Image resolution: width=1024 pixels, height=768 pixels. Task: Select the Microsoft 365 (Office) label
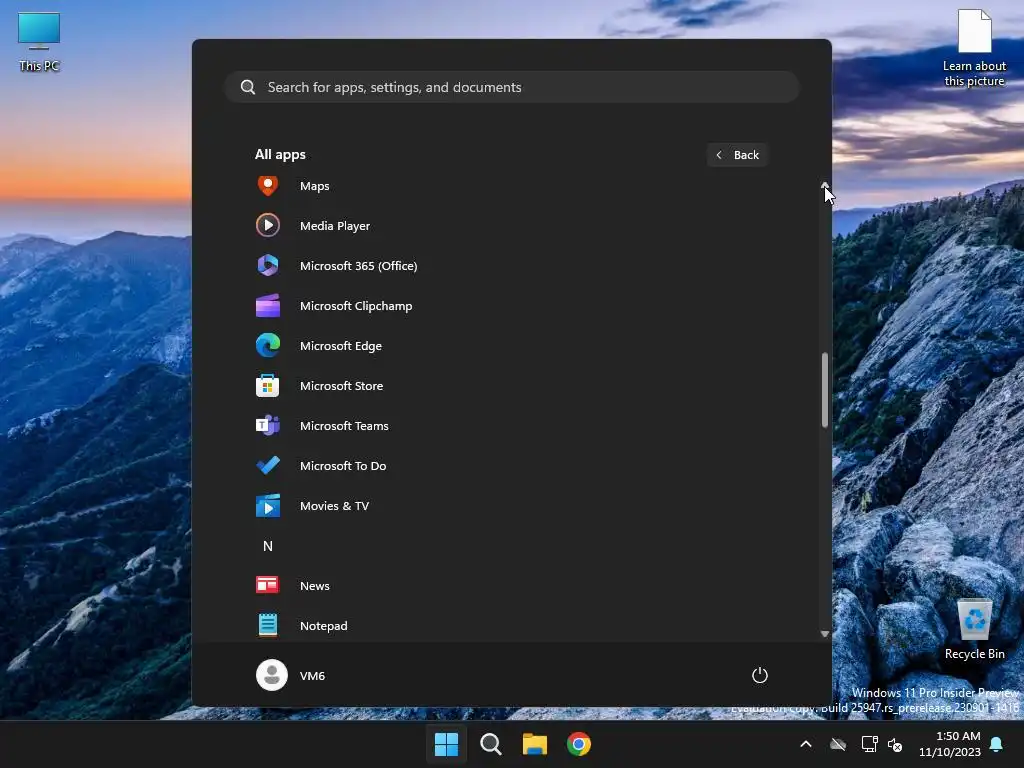pos(359,266)
